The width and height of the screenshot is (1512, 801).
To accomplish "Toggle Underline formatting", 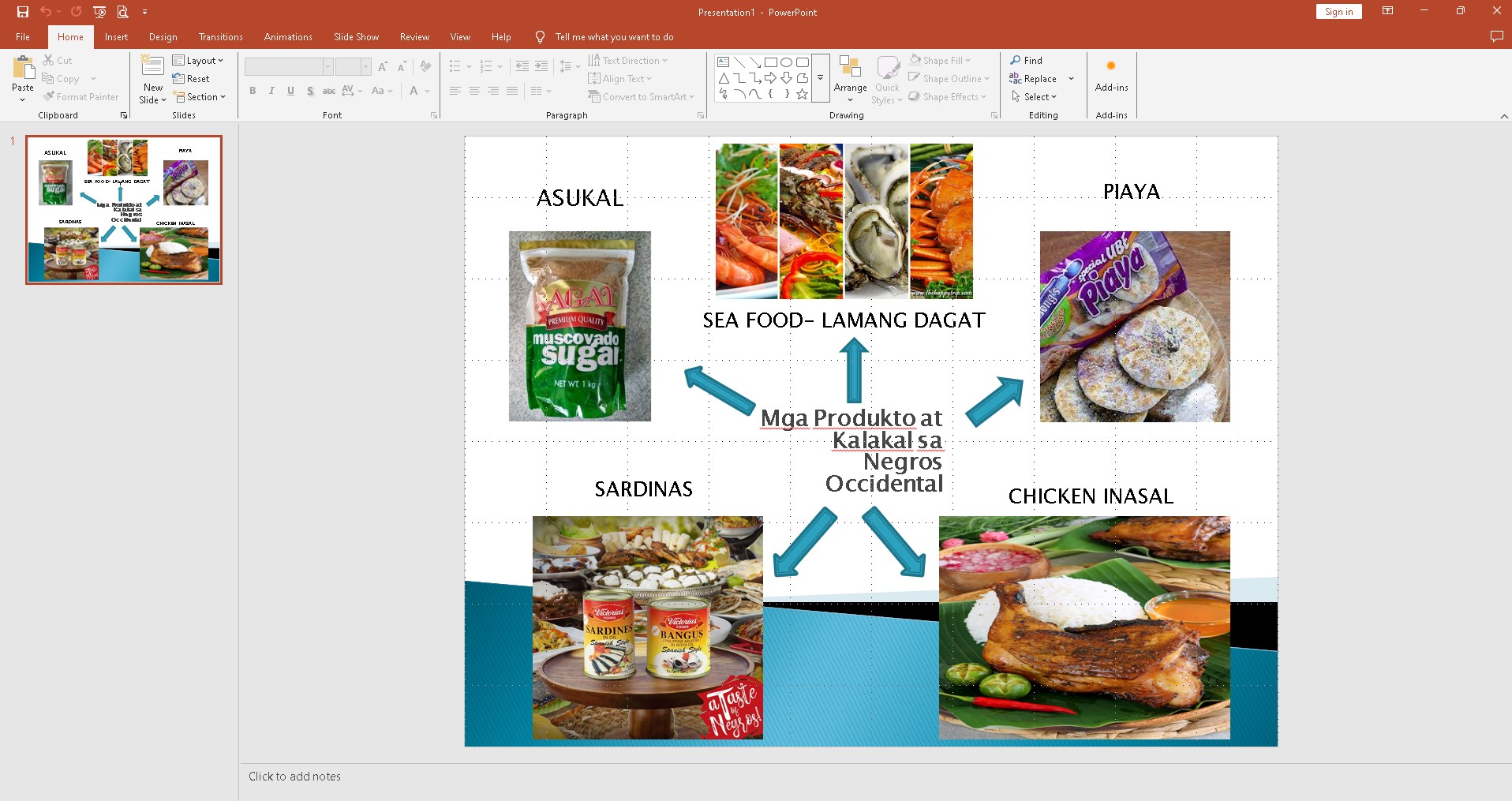I will click(290, 91).
